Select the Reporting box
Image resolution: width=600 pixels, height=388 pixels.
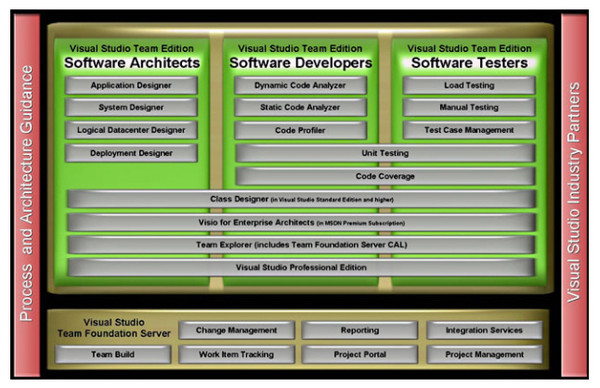tap(360, 330)
